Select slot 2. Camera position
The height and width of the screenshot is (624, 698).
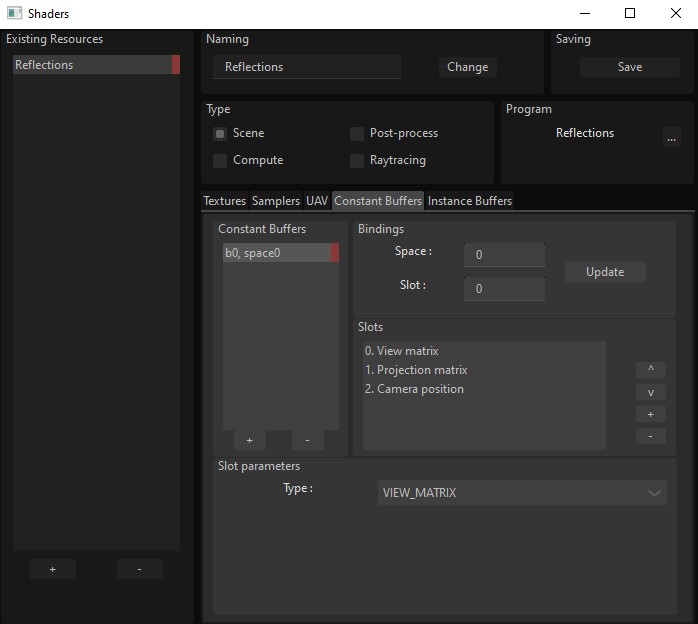point(484,389)
